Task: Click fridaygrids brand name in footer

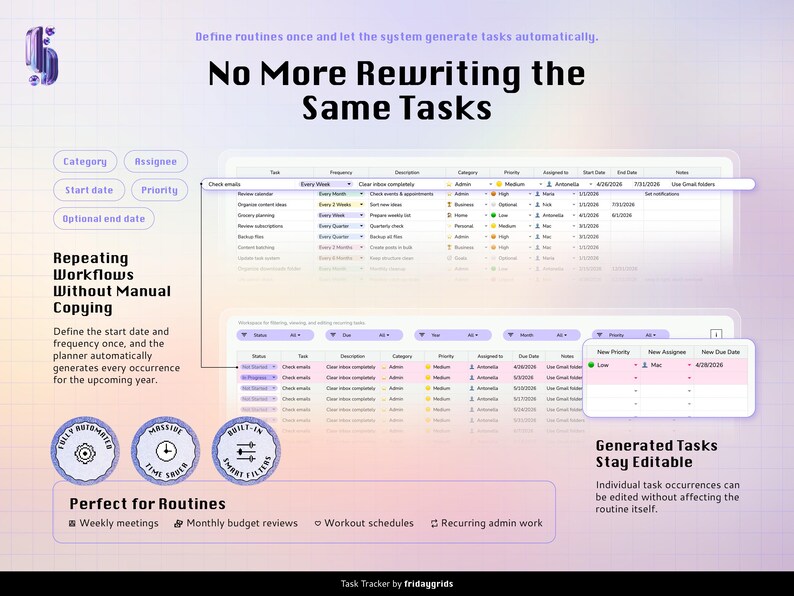Action: (x=428, y=584)
